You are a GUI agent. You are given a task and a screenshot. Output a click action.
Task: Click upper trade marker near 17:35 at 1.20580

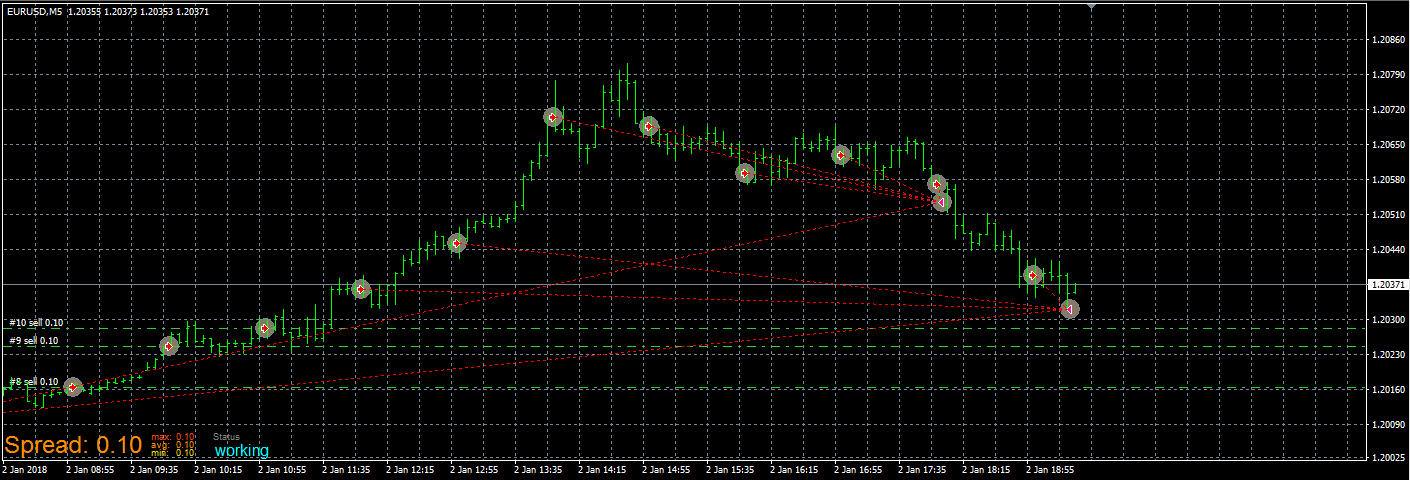tap(936, 184)
